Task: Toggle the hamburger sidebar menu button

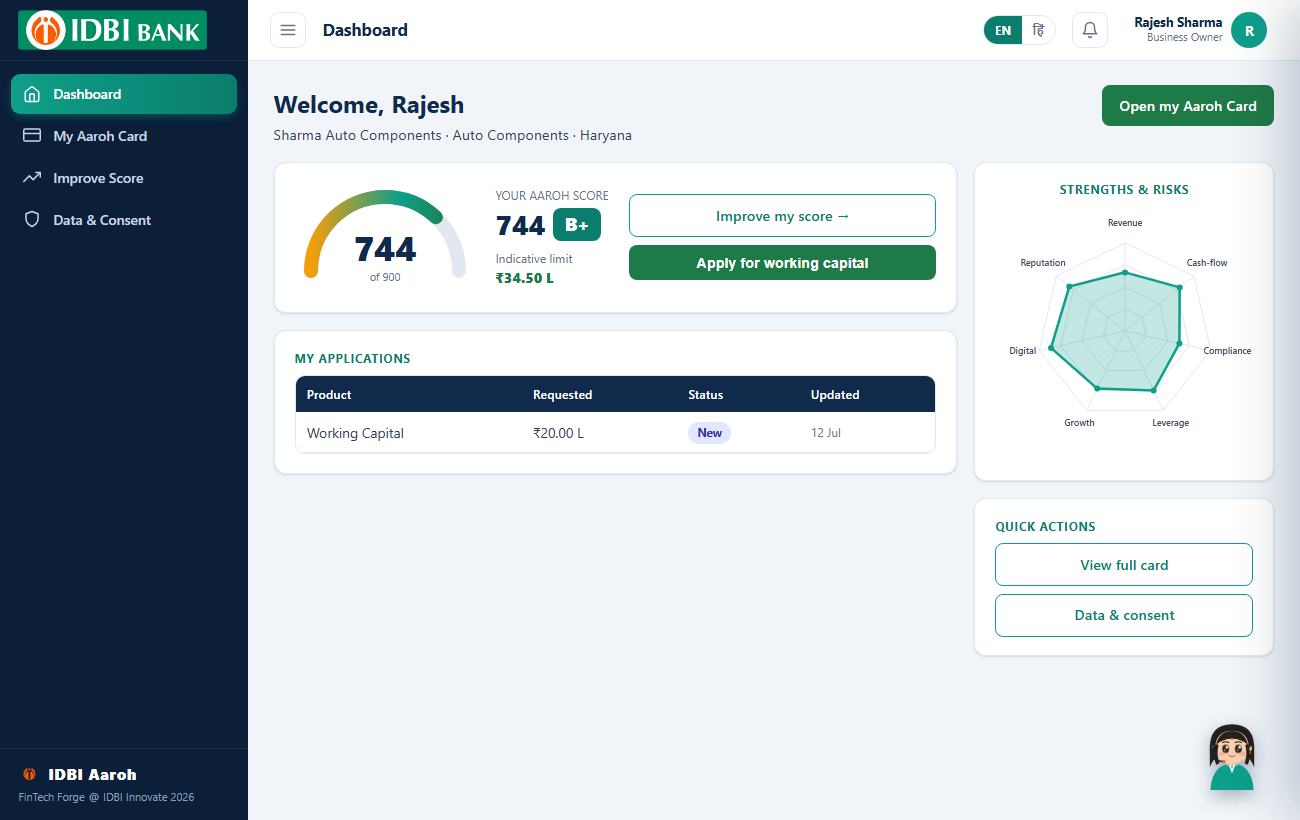Action: tap(288, 30)
